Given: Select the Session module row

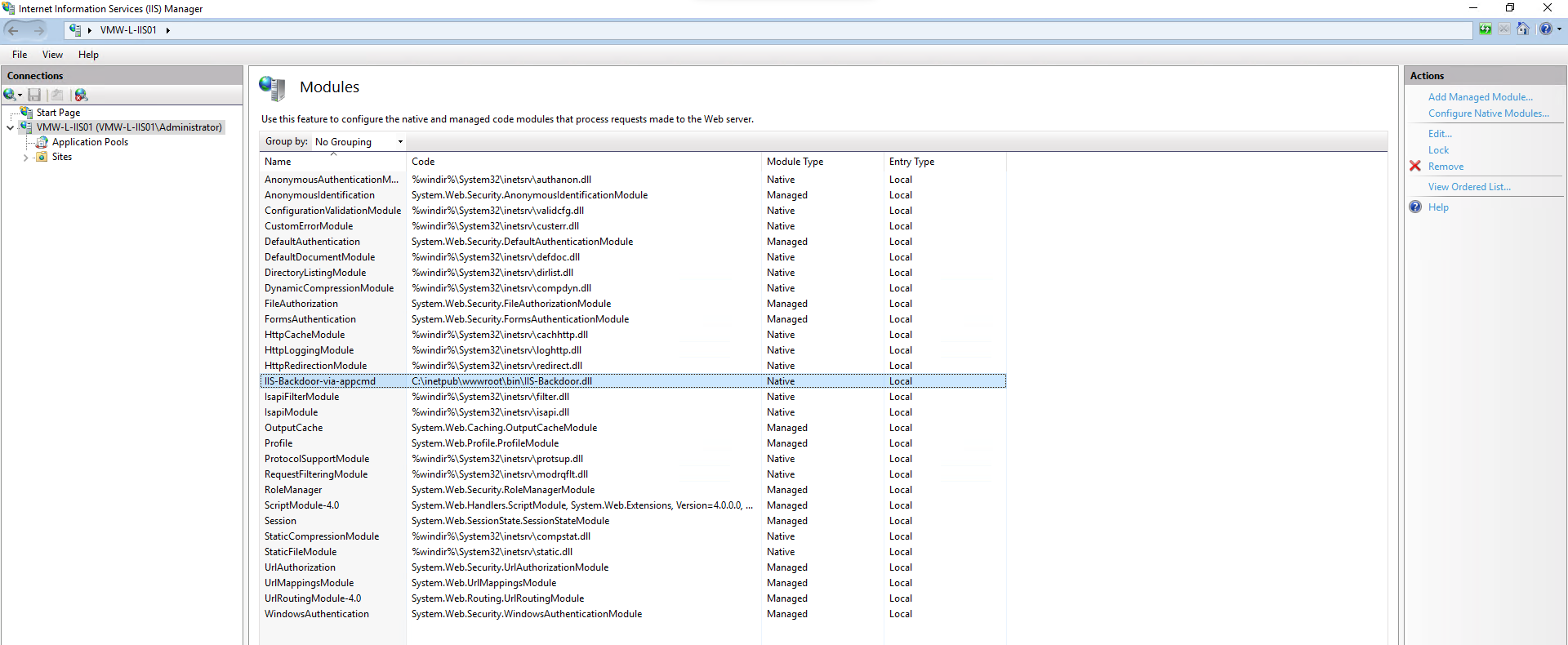Looking at the screenshot, I should pyautogui.click(x=633, y=521).
